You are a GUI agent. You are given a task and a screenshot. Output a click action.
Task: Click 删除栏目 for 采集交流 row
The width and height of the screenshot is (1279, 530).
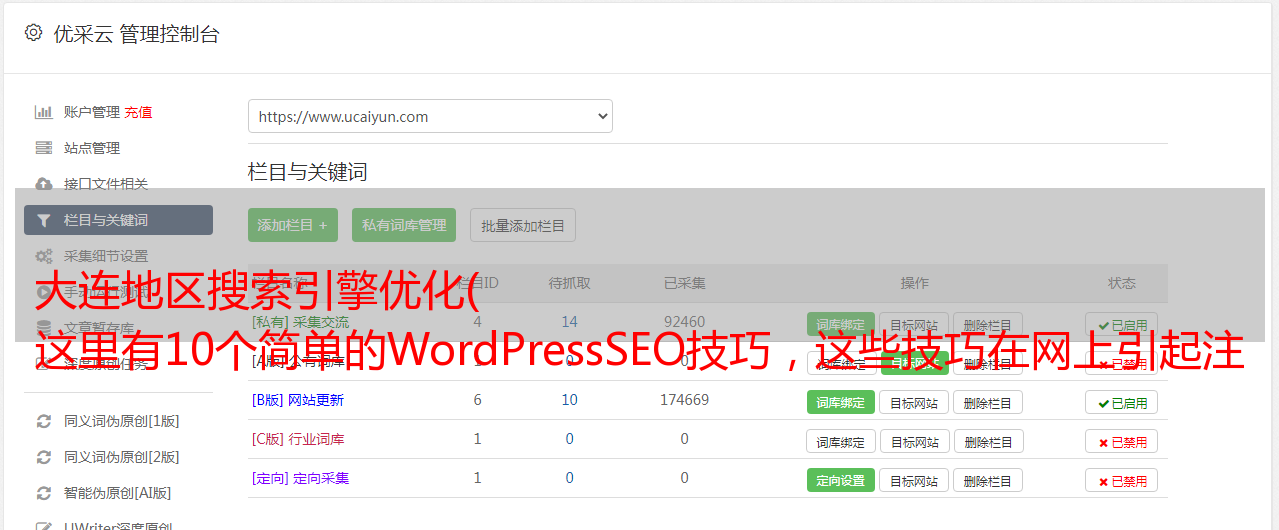[988, 324]
